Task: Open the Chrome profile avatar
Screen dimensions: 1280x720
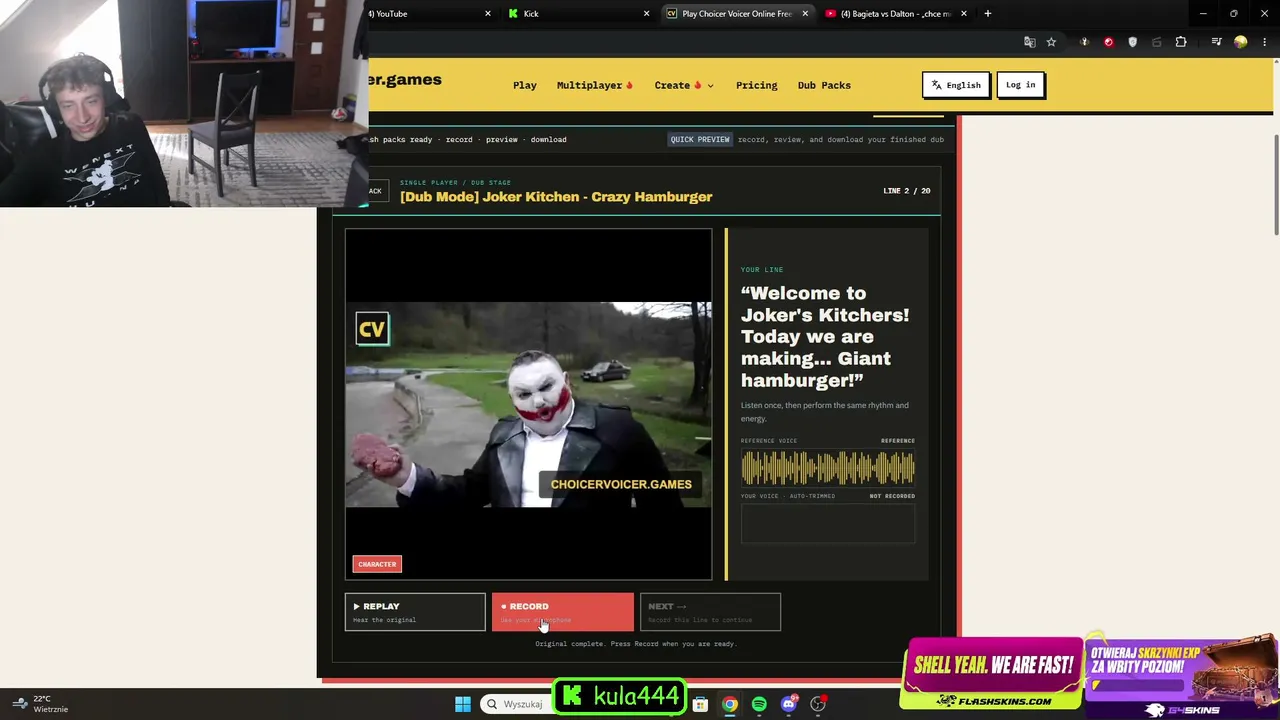Action: click(x=1240, y=42)
